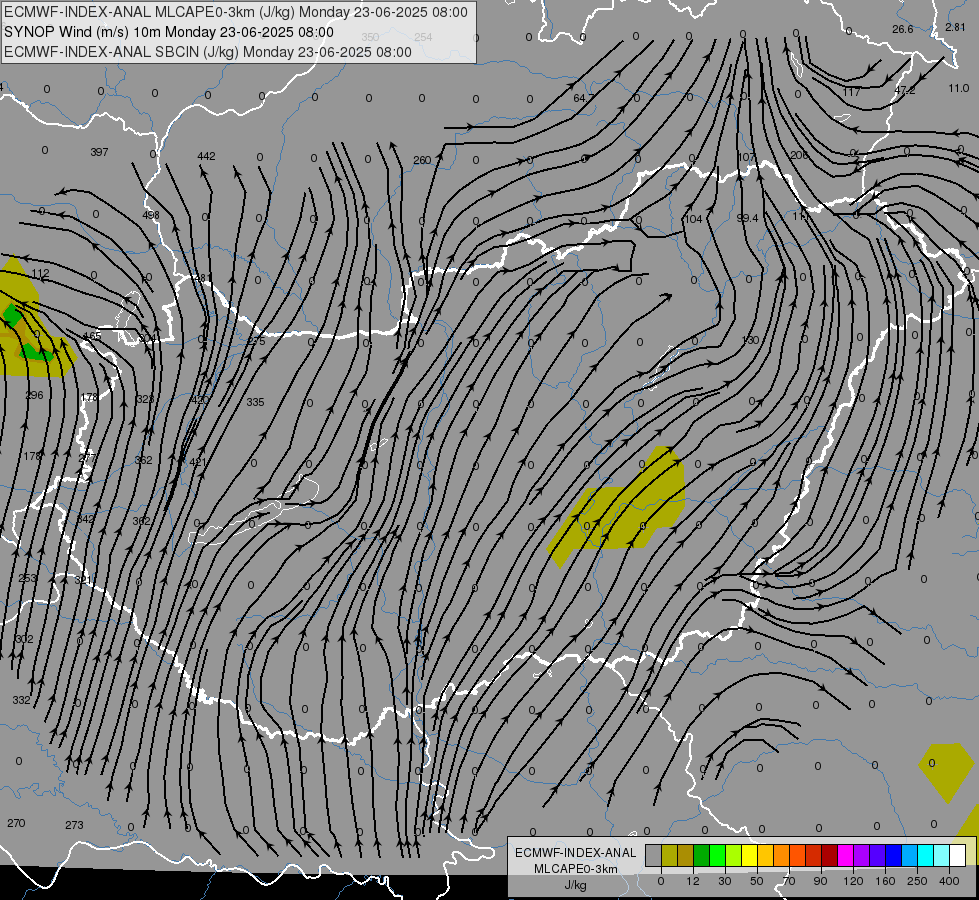Pick the magenta legend swatch
979x900 pixels.
point(846,855)
